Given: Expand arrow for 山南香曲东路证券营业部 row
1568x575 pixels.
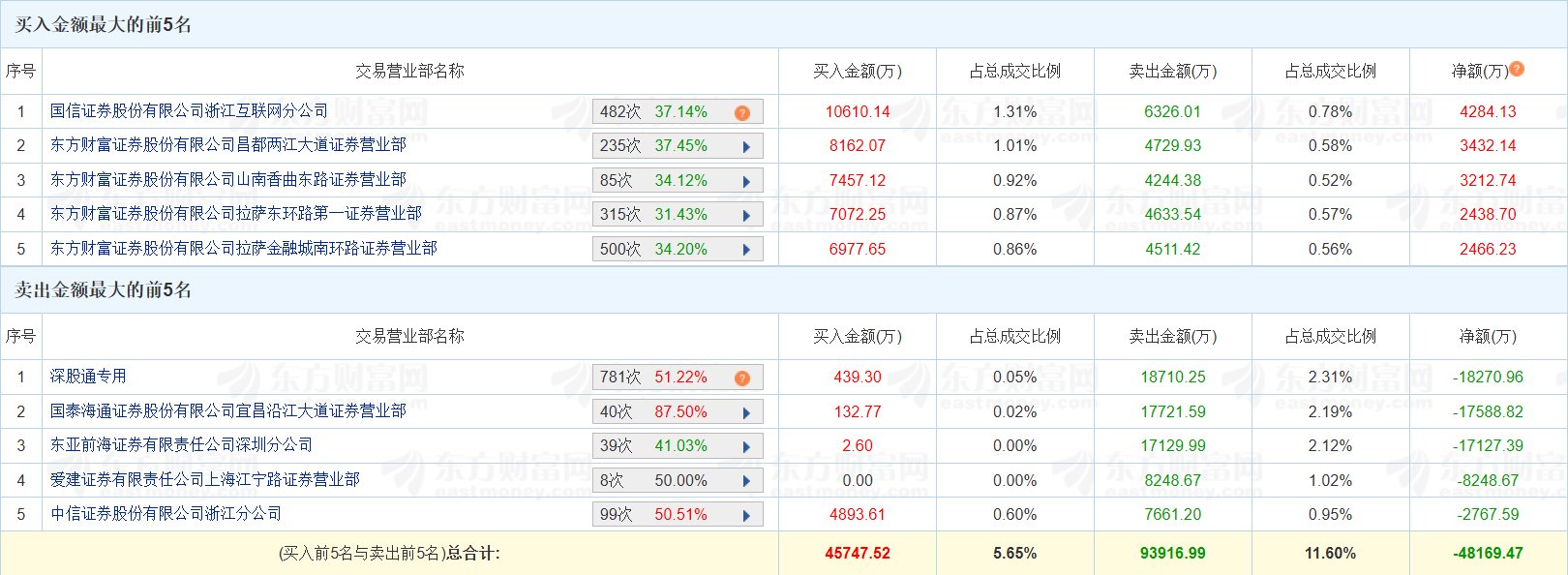Looking at the screenshot, I should point(746,182).
